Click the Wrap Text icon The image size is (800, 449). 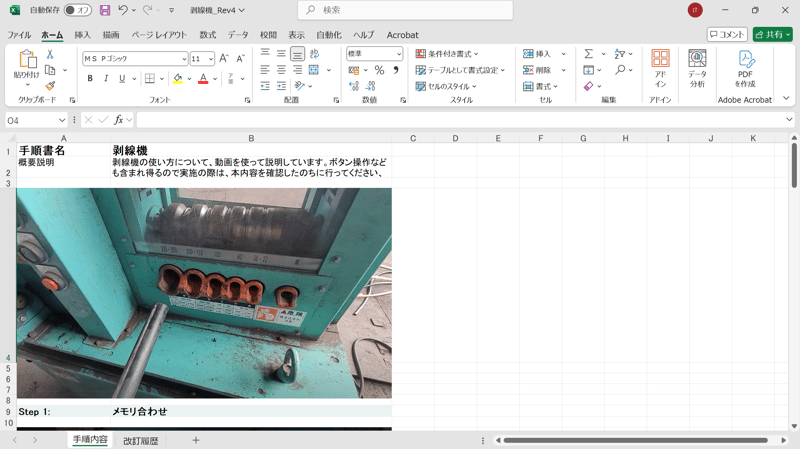pos(314,54)
